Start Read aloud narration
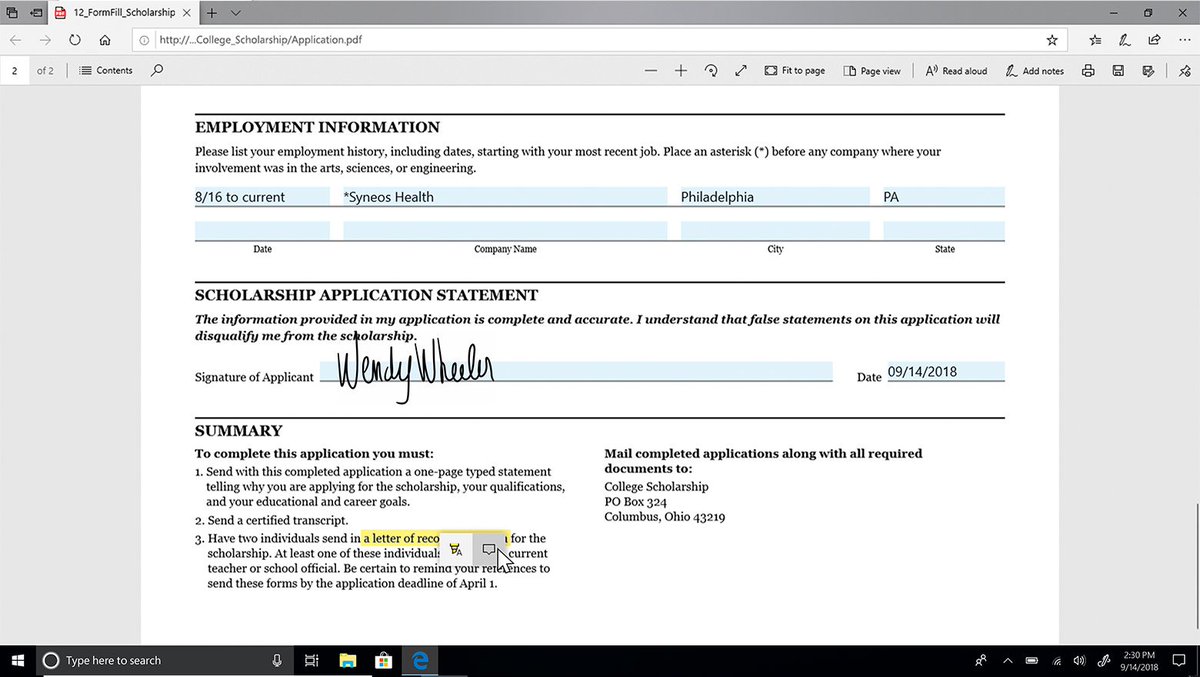The width and height of the screenshot is (1200, 677). pos(955,71)
